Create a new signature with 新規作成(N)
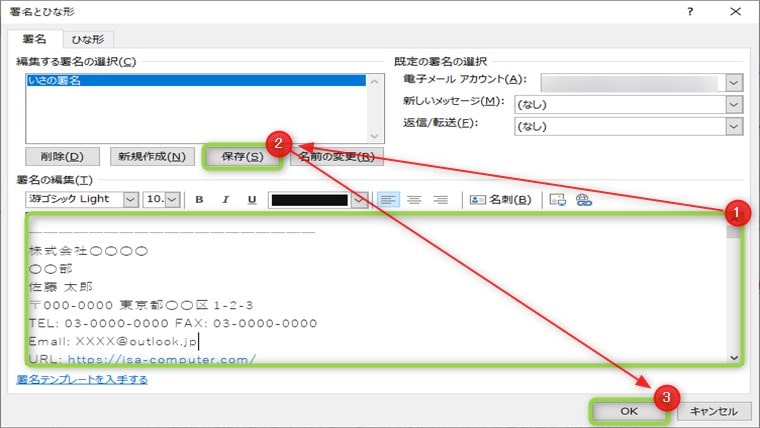 (152, 157)
